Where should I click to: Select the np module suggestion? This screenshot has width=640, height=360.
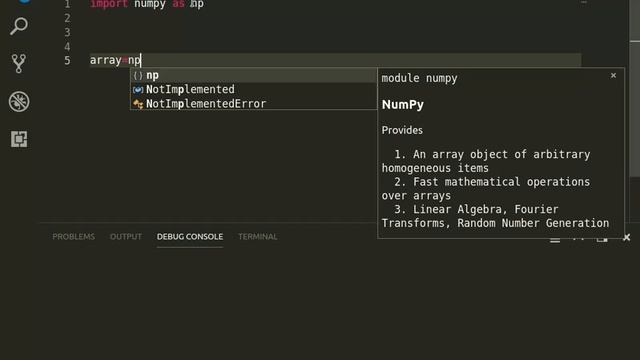pyautogui.click(x=253, y=76)
